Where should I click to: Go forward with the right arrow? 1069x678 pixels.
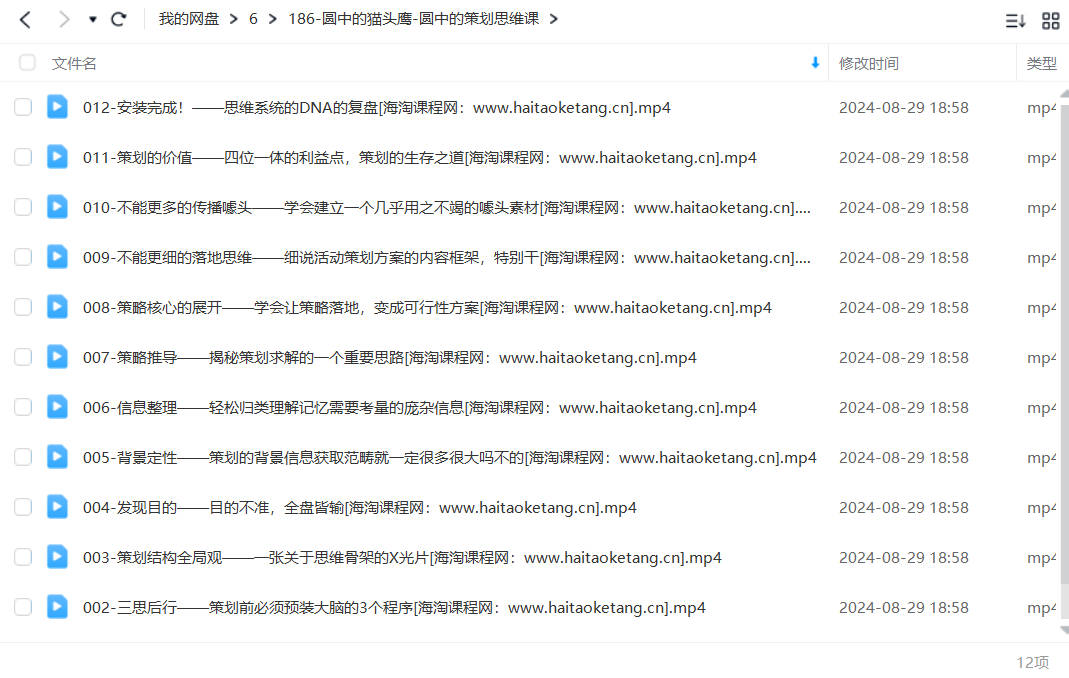click(x=63, y=19)
